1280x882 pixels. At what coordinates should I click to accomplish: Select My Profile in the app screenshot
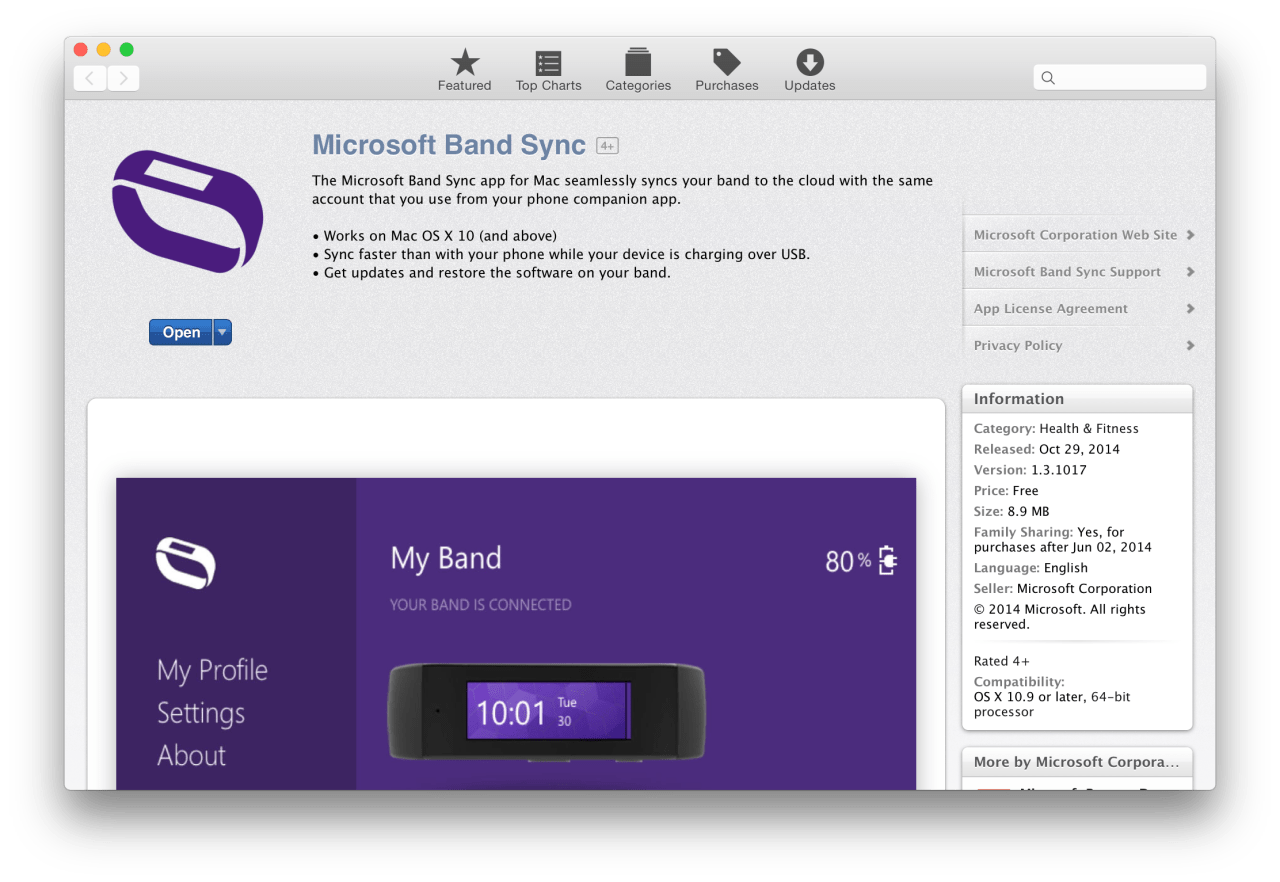212,670
